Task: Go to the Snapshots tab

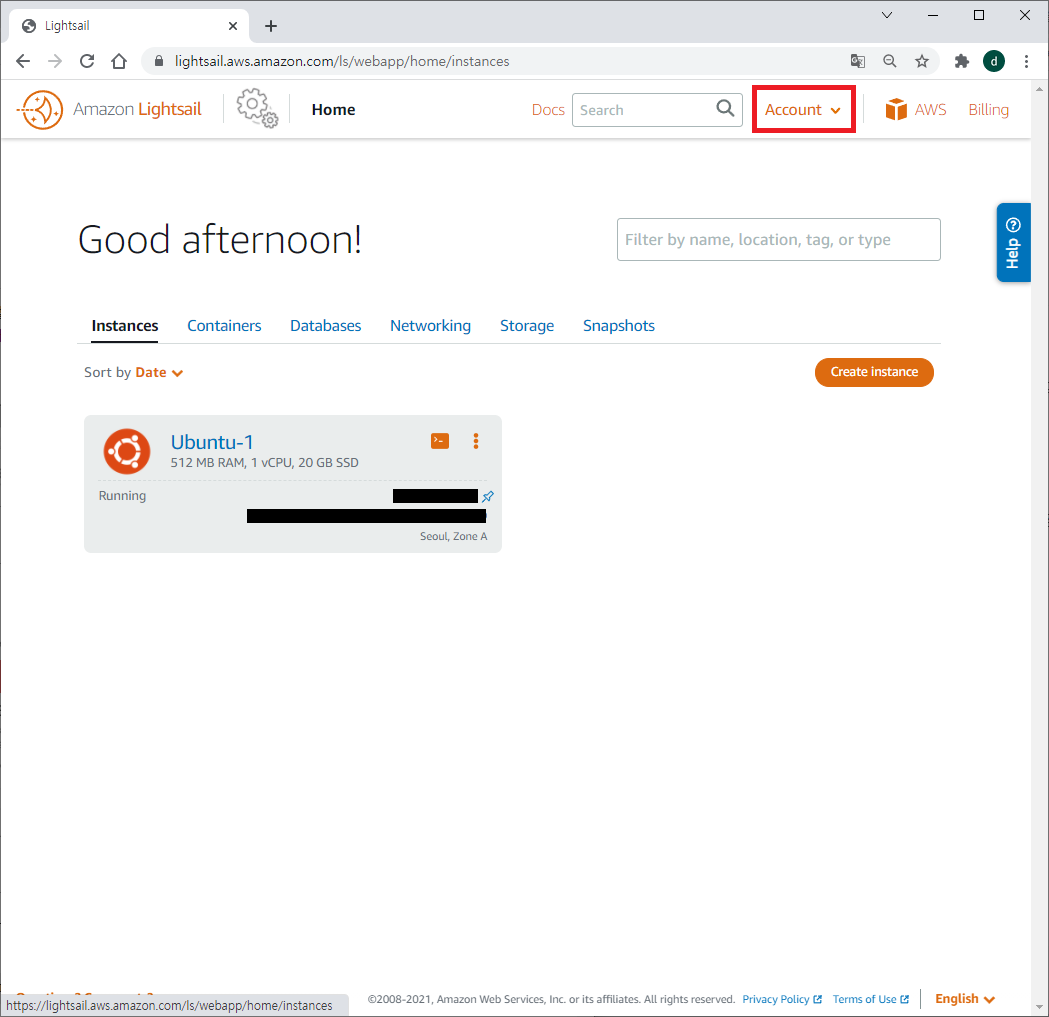Action: [x=618, y=326]
